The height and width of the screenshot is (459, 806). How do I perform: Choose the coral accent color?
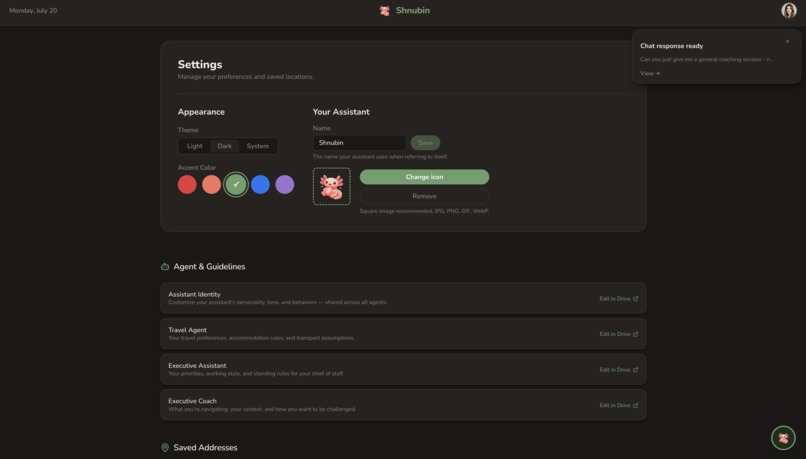point(211,185)
